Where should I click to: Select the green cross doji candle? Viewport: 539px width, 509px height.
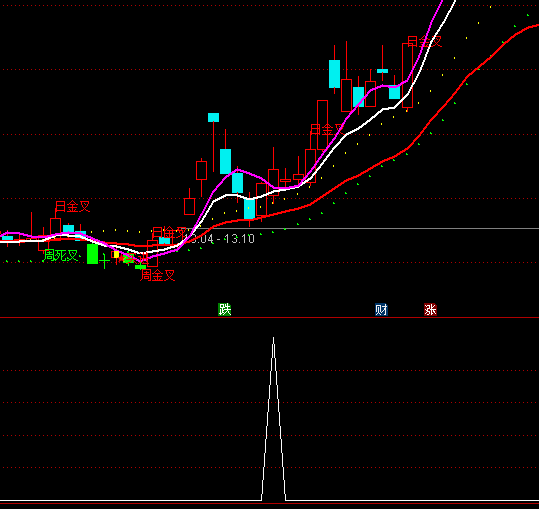click(x=104, y=262)
